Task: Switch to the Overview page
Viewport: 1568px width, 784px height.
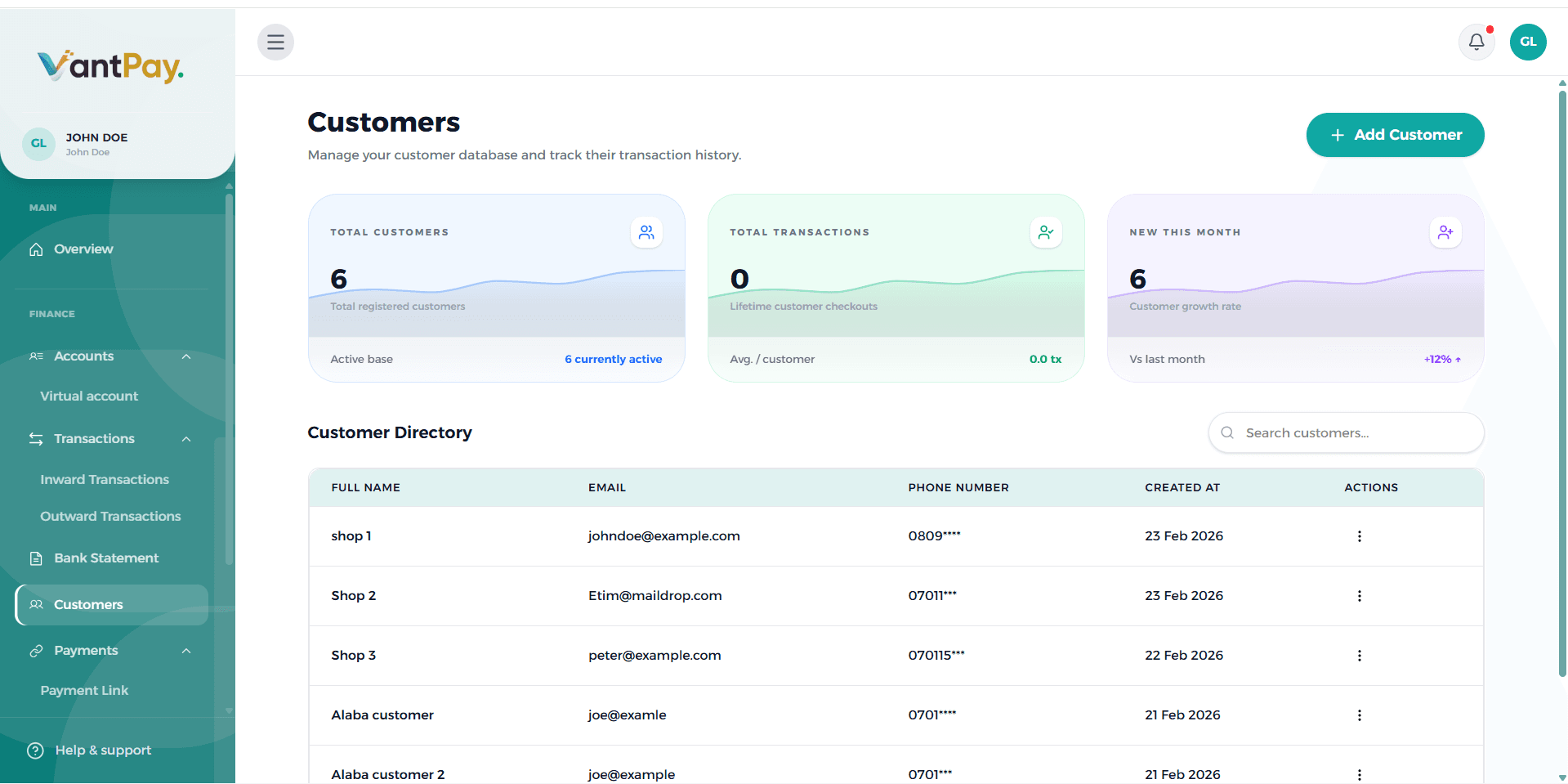Action: coord(83,249)
